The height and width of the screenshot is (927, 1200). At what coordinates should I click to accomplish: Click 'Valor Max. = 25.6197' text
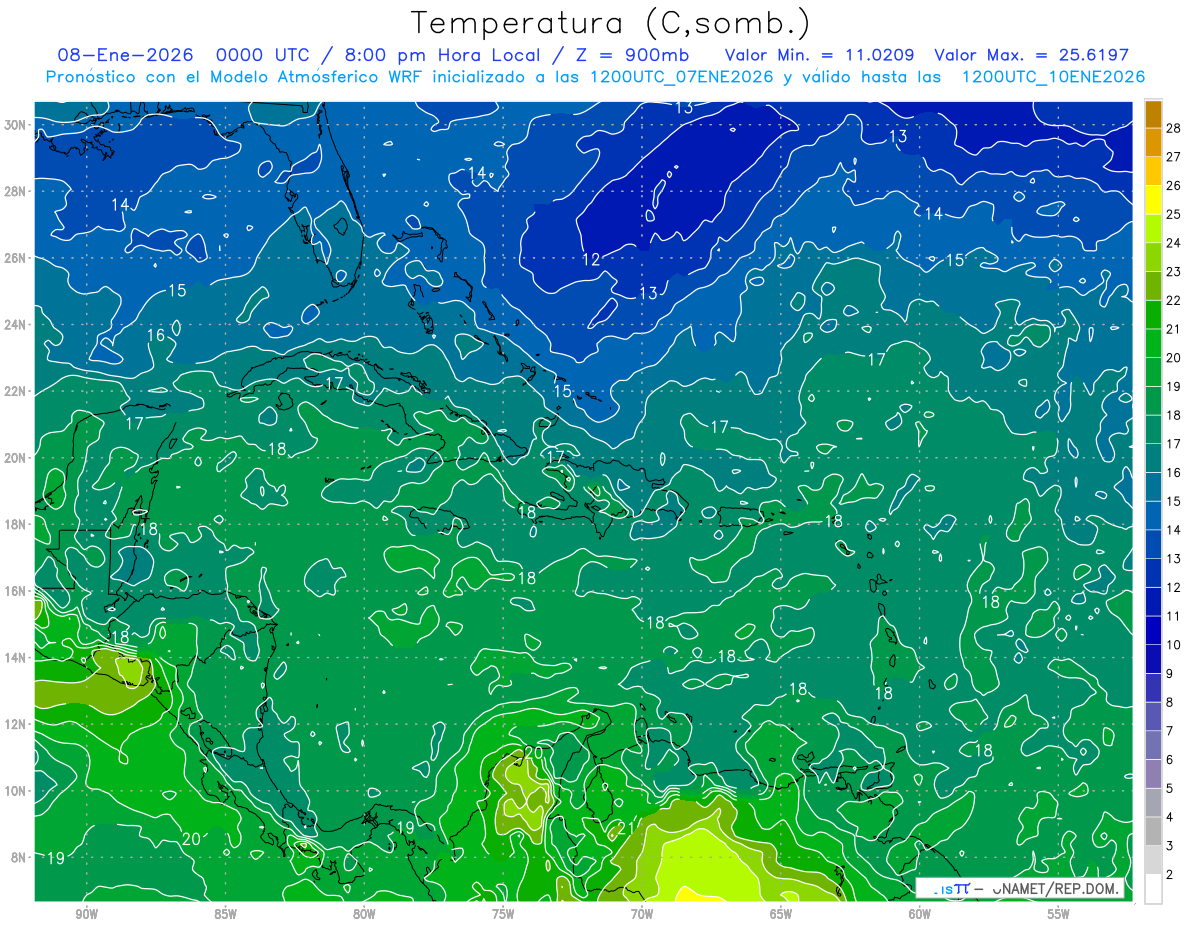pos(1031,55)
